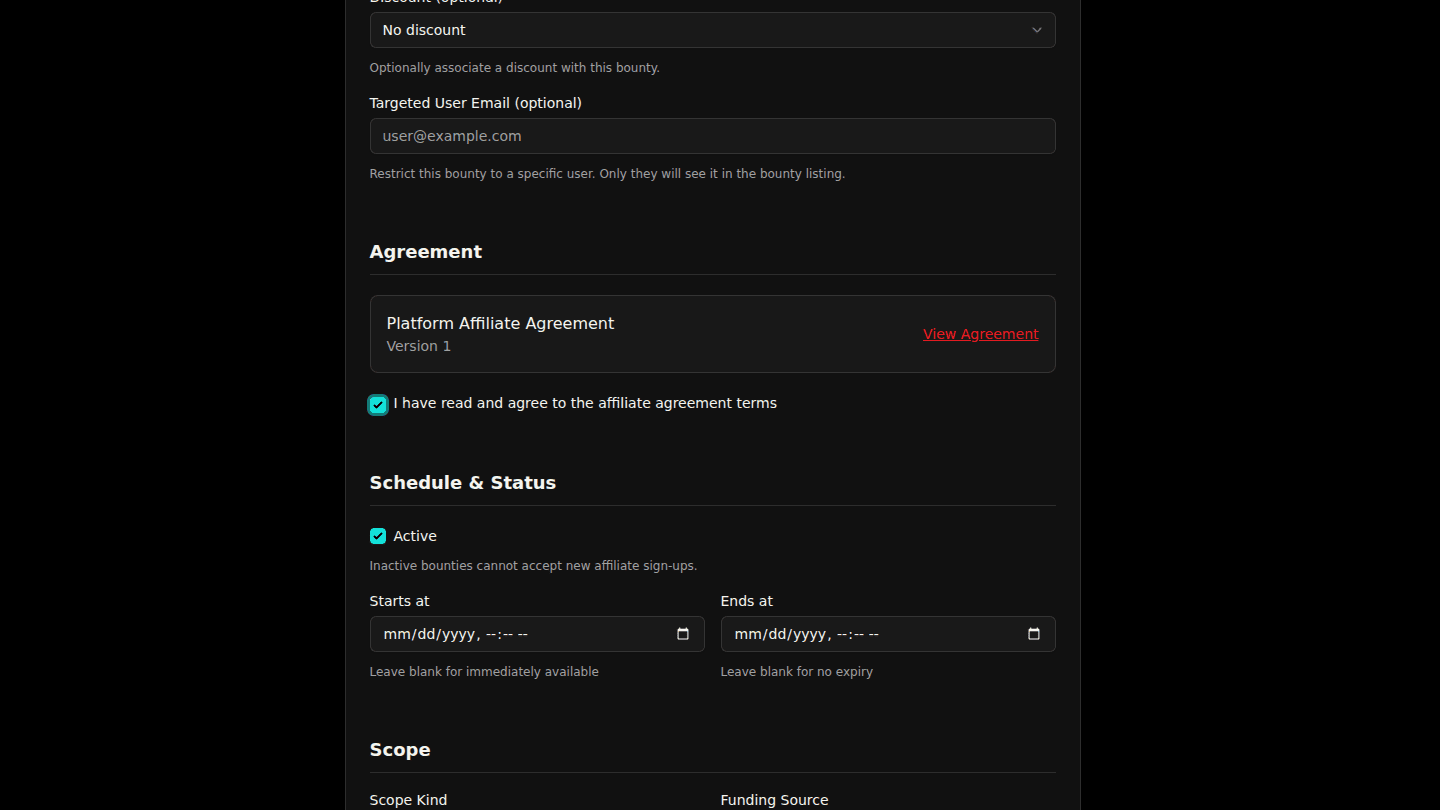Click the Funding Source label
The height and width of the screenshot is (810, 1440).
pyautogui.click(x=774, y=800)
